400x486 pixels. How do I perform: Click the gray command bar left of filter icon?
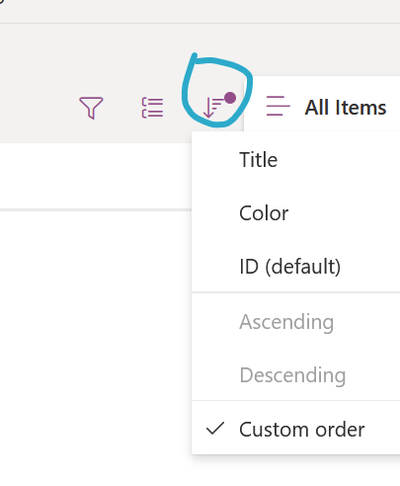coord(37,108)
